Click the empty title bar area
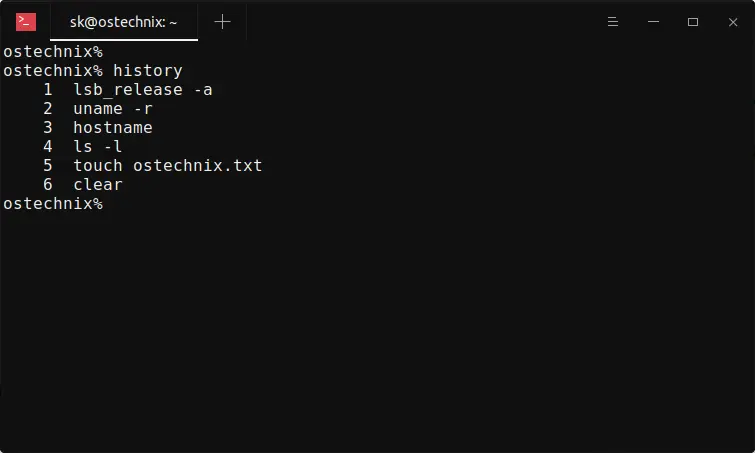755x453 pixels. click(x=424, y=22)
